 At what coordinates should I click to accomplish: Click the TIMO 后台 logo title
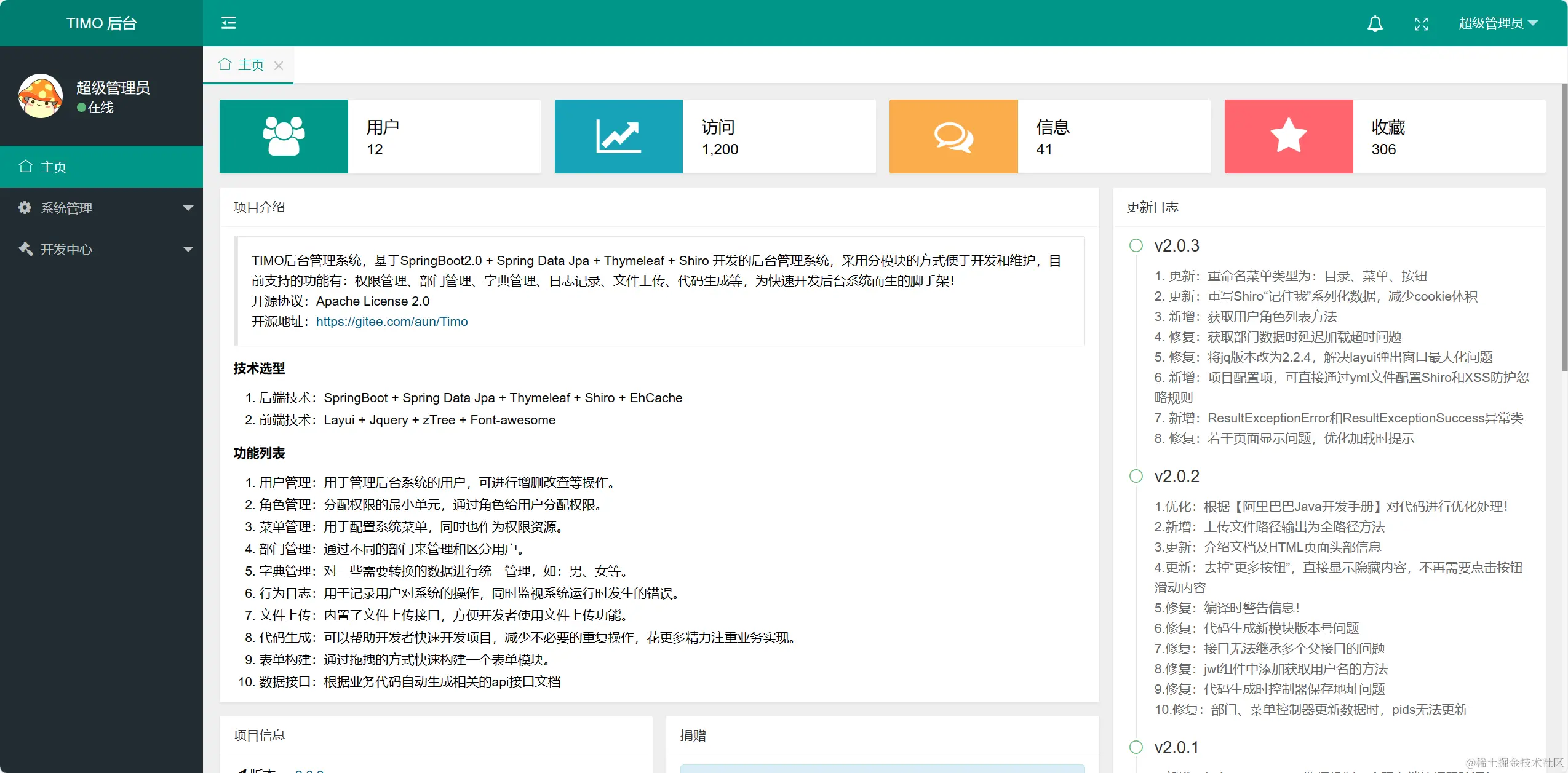point(101,23)
